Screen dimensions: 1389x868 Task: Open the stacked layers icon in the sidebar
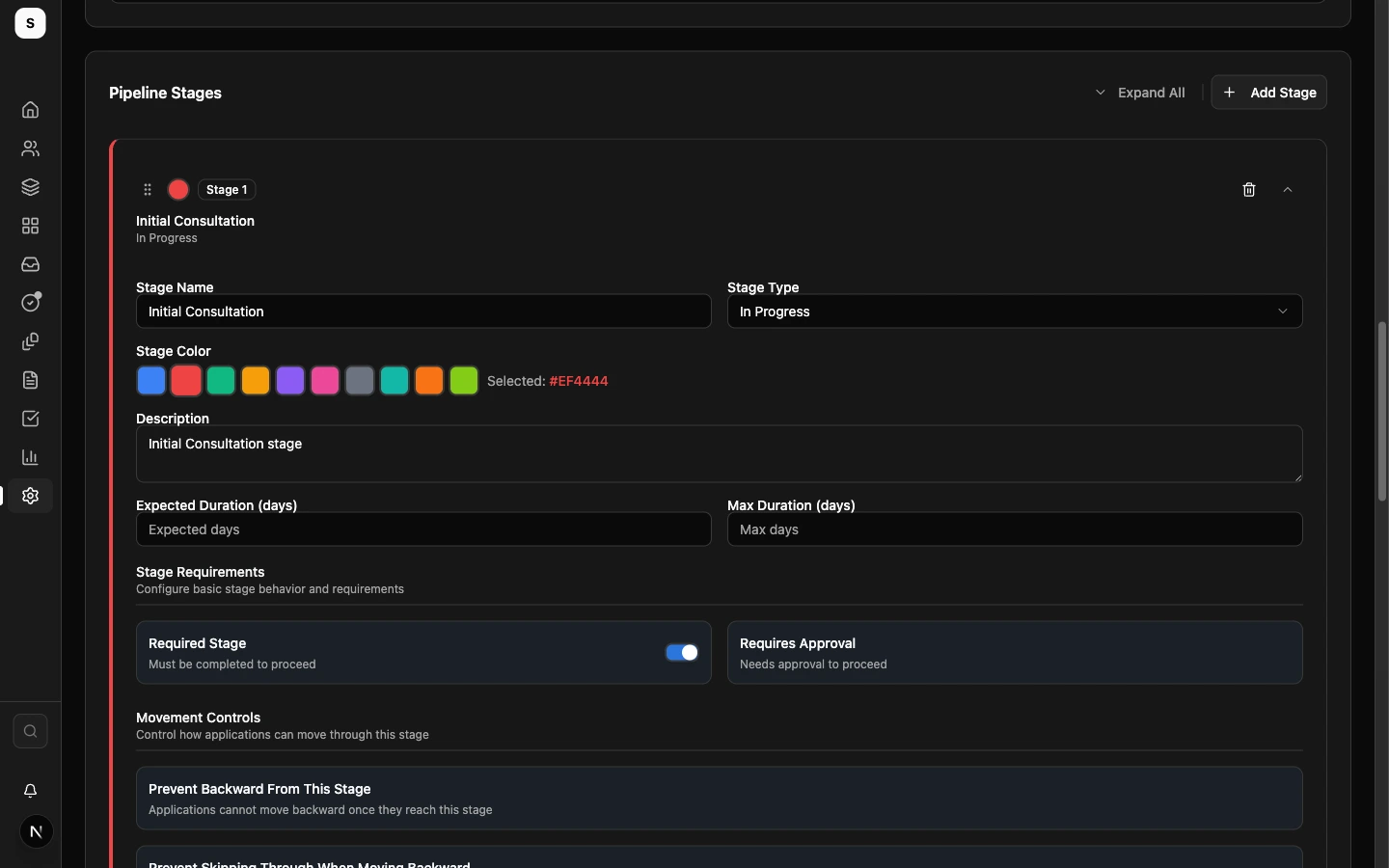(x=30, y=187)
